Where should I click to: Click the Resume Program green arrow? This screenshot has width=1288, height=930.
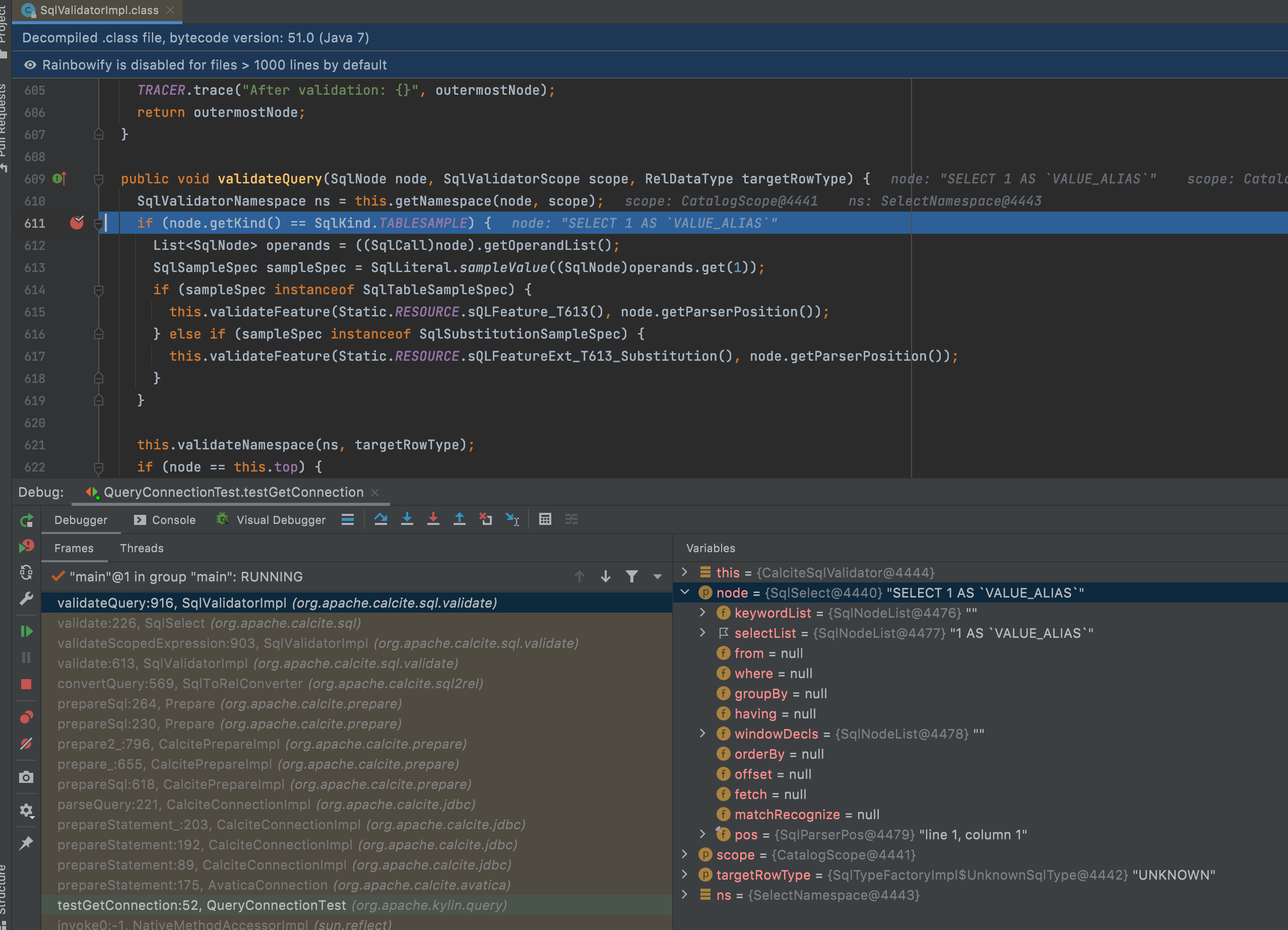[x=26, y=631]
